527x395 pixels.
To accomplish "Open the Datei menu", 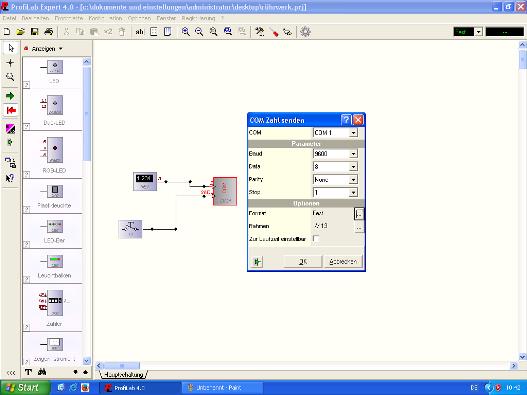I will click(x=9, y=18).
